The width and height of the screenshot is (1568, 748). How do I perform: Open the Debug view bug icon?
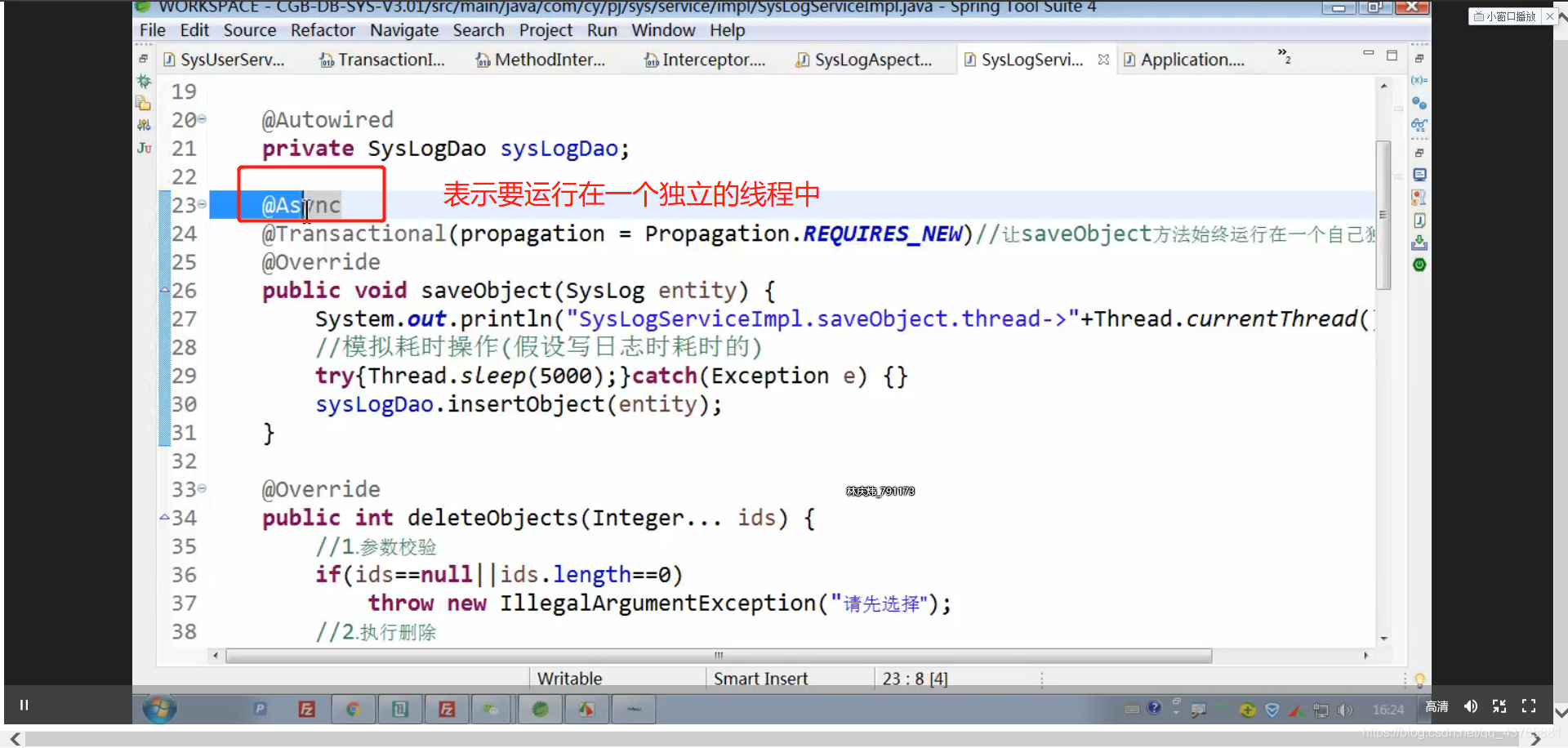144,81
